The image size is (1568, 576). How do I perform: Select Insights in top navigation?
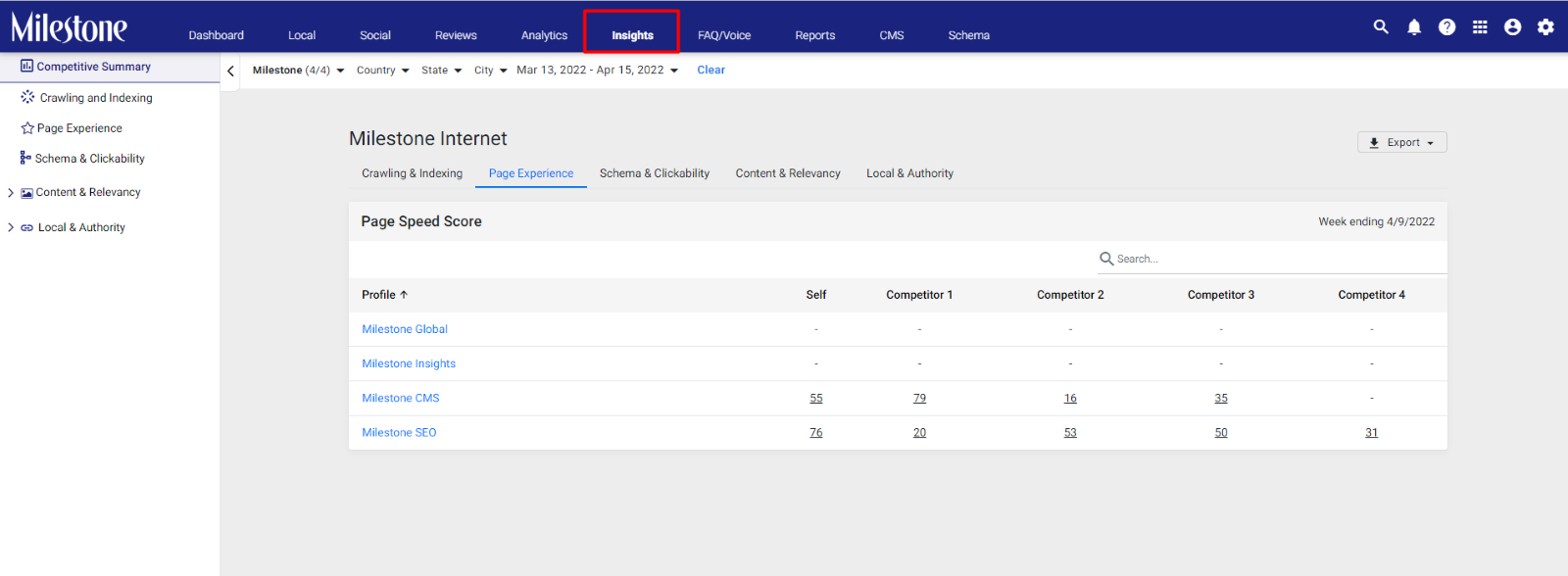[632, 35]
